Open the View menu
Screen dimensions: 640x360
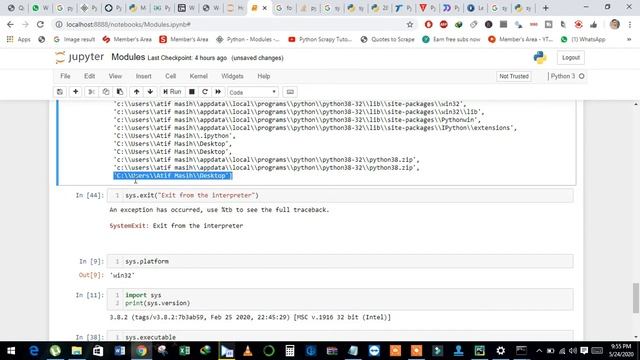pyautogui.click(x=115, y=76)
